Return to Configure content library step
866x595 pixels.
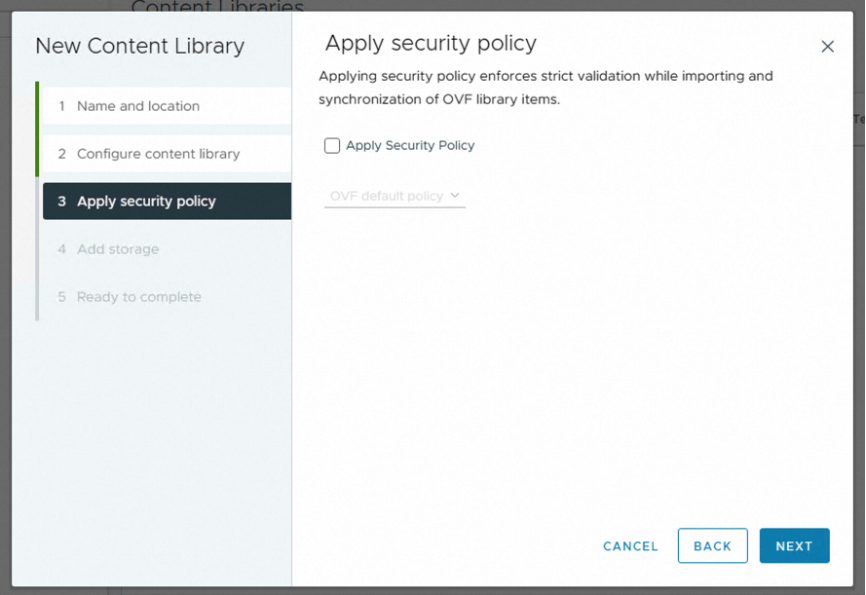(x=158, y=154)
